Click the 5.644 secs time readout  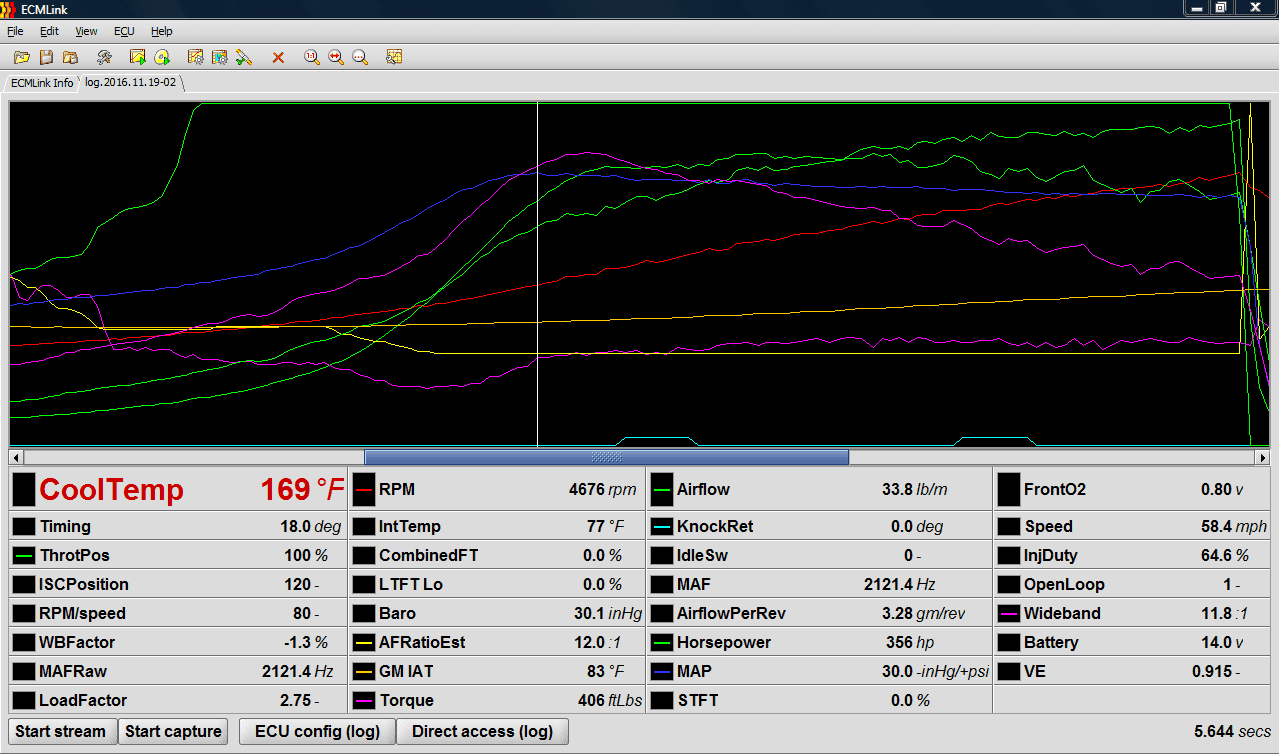tap(1232, 731)
